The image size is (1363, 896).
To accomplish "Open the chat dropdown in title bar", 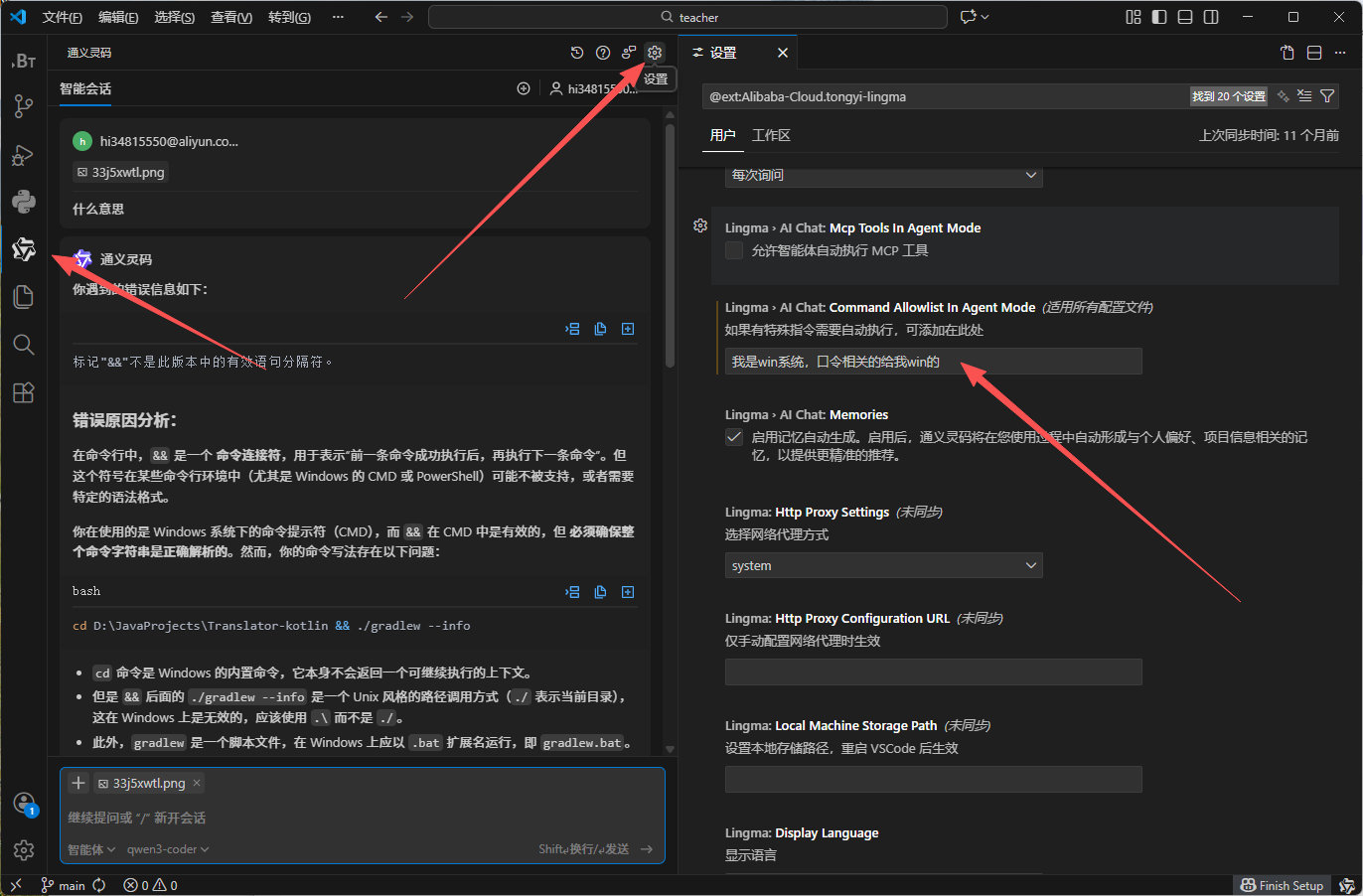I will coord(975,17).
